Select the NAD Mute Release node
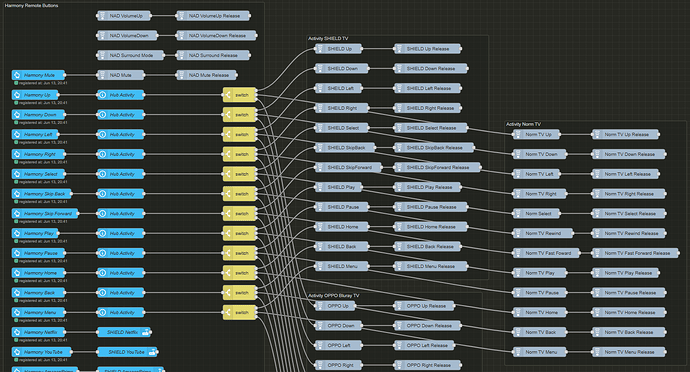This screenshot has height=372, width=690. [207, 75]
